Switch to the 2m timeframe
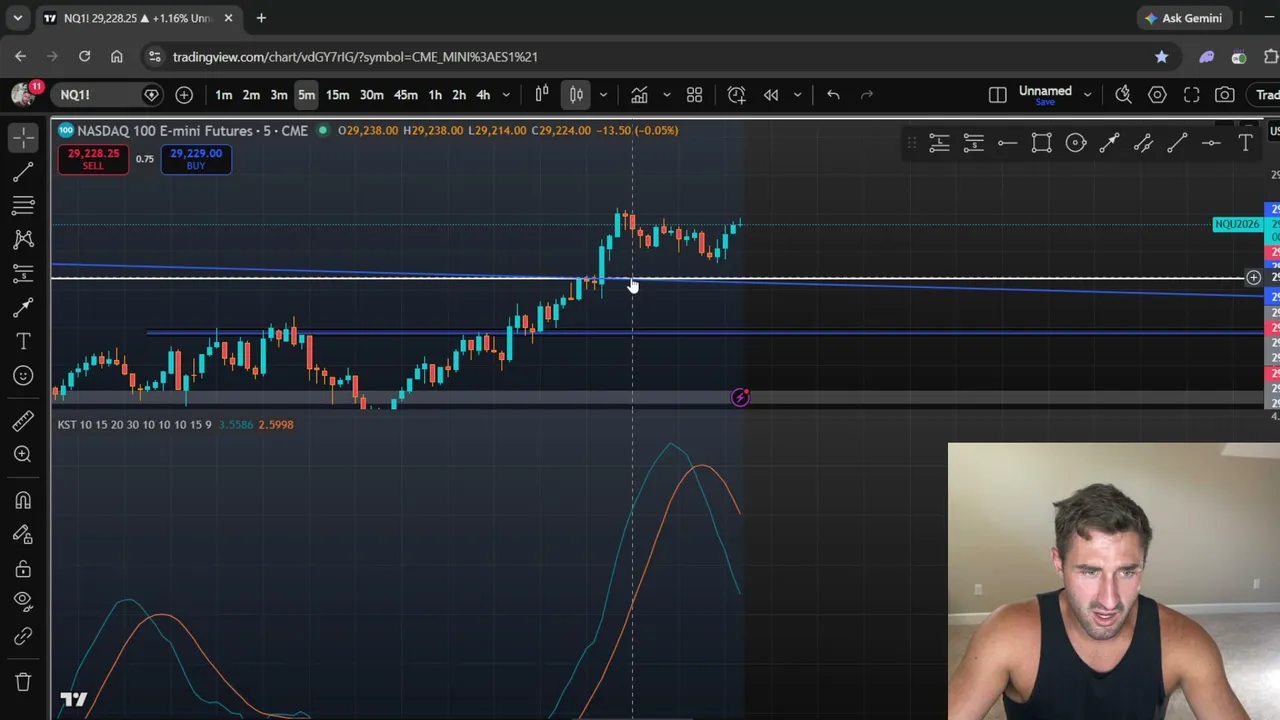Viewport: 1280px width, 720px height. coord(251,95)
